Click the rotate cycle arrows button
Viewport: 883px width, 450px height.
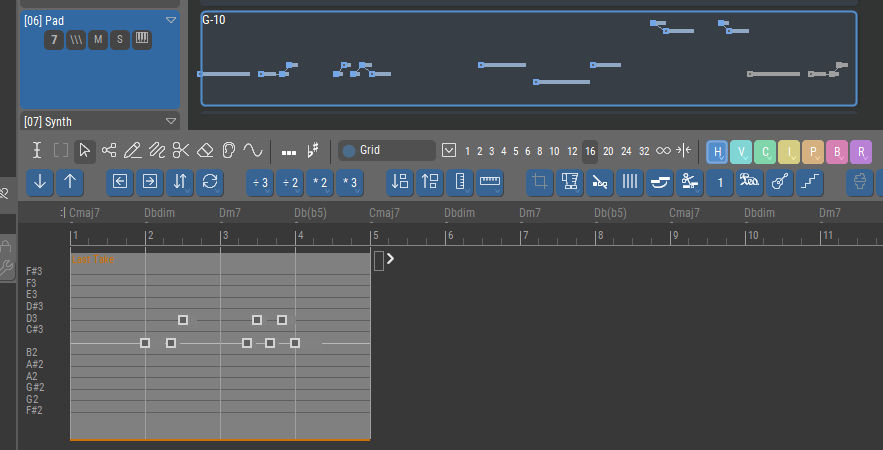(x=210, y=182)
